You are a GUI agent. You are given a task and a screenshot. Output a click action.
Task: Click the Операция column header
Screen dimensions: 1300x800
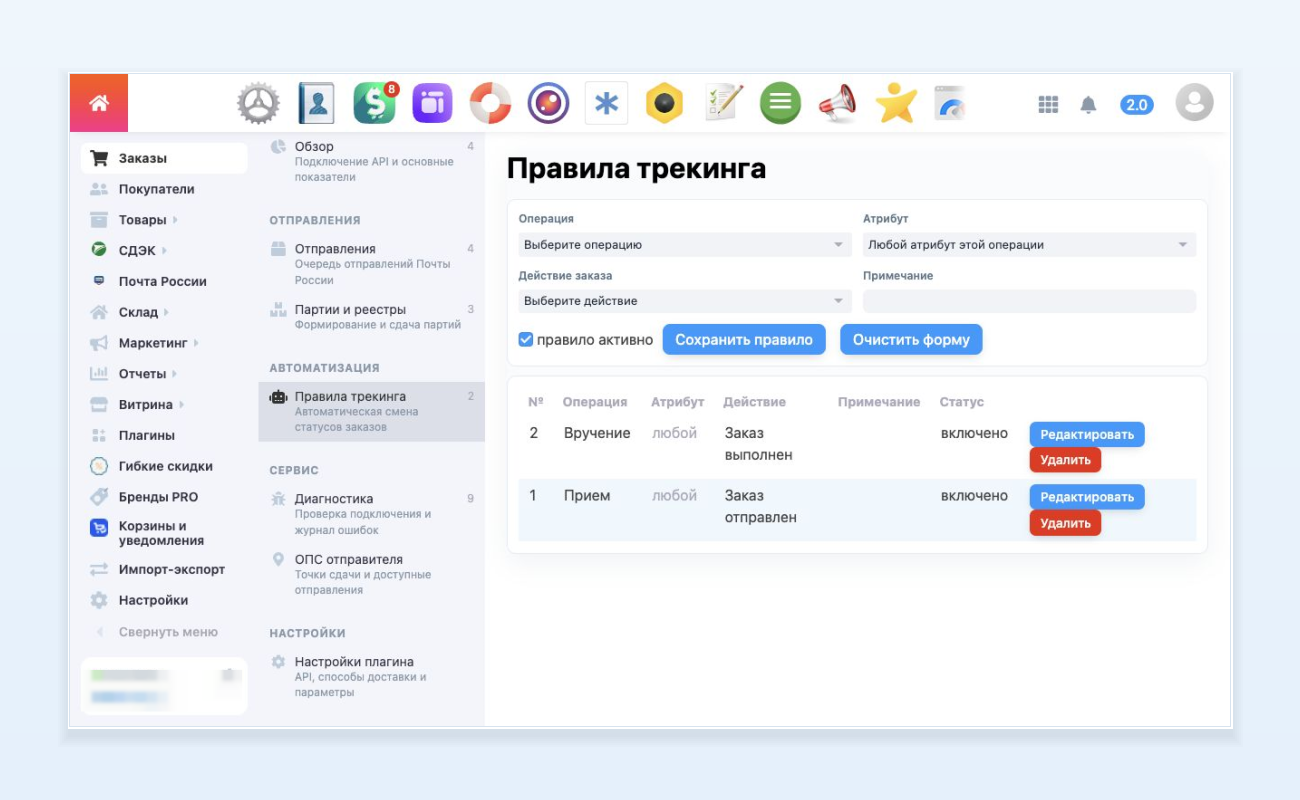[595, 402]
